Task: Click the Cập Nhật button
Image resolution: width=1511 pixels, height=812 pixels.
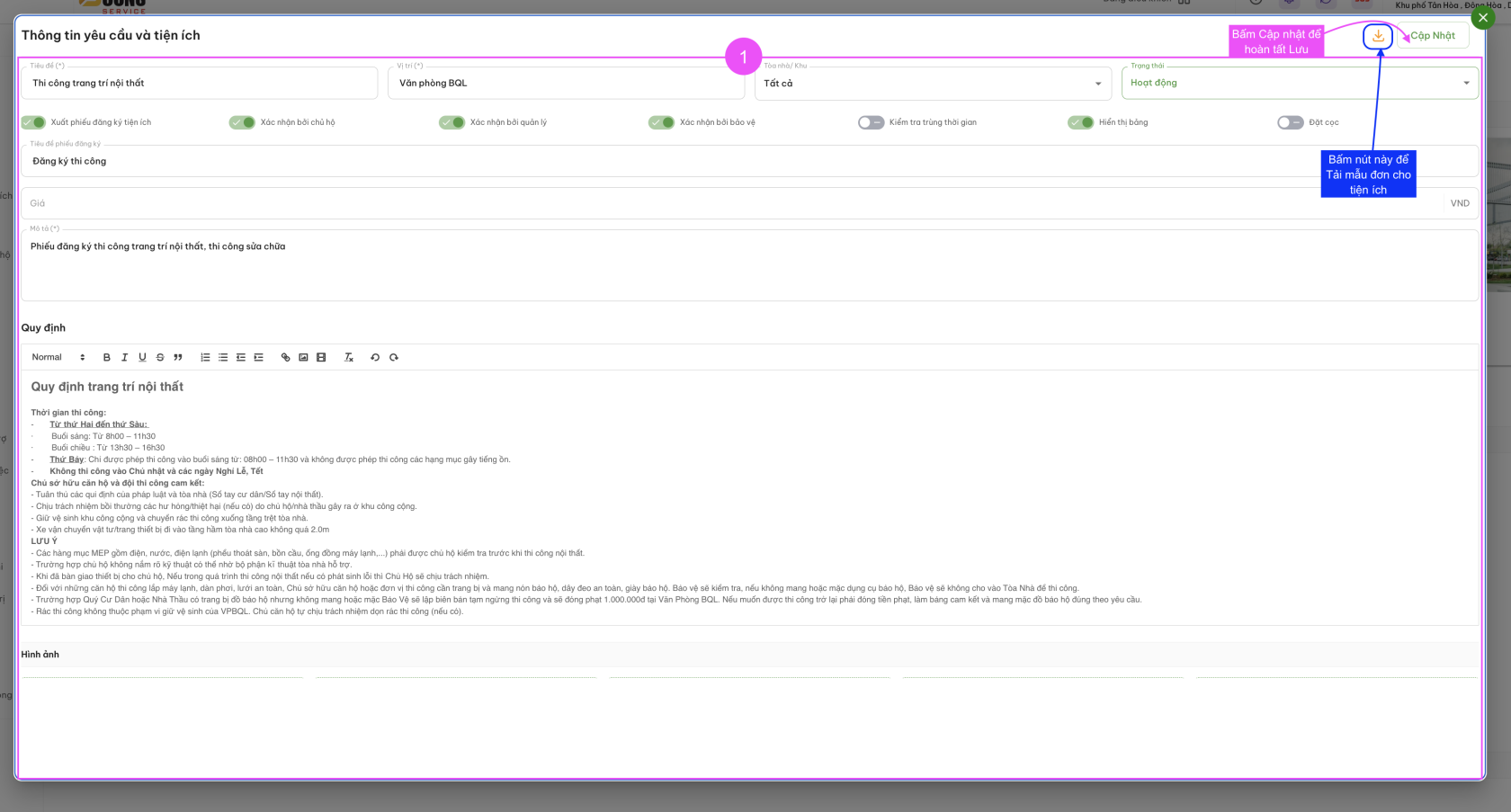Action: [1433, 36]
